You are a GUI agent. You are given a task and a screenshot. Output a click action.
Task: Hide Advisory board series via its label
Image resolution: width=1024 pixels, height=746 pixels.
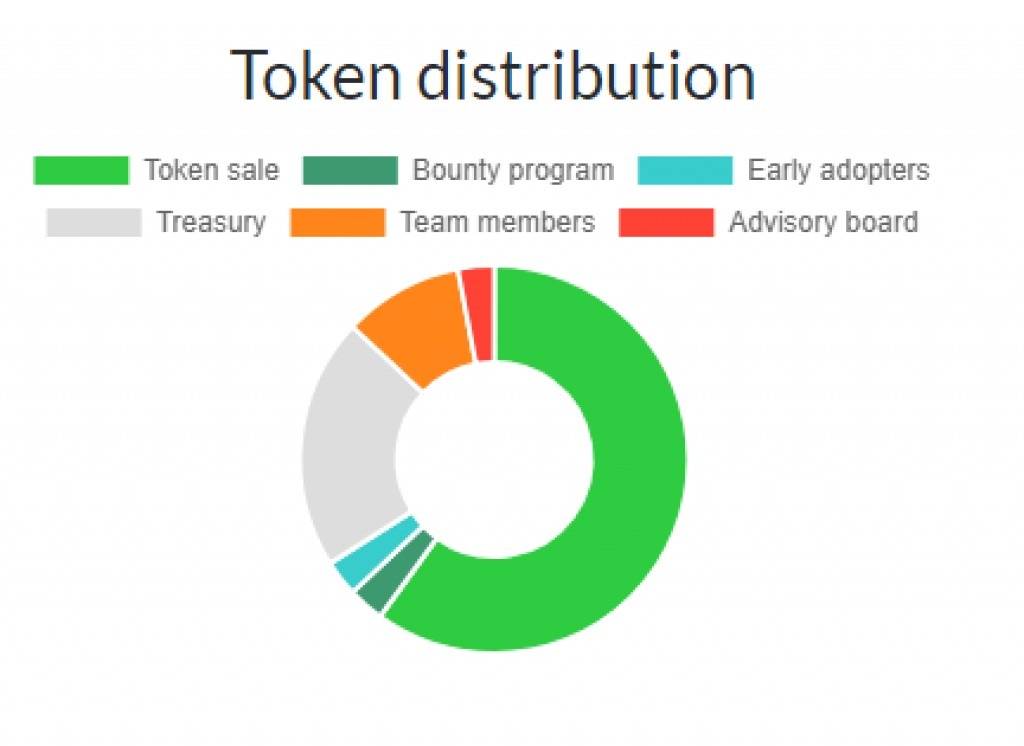824,223
